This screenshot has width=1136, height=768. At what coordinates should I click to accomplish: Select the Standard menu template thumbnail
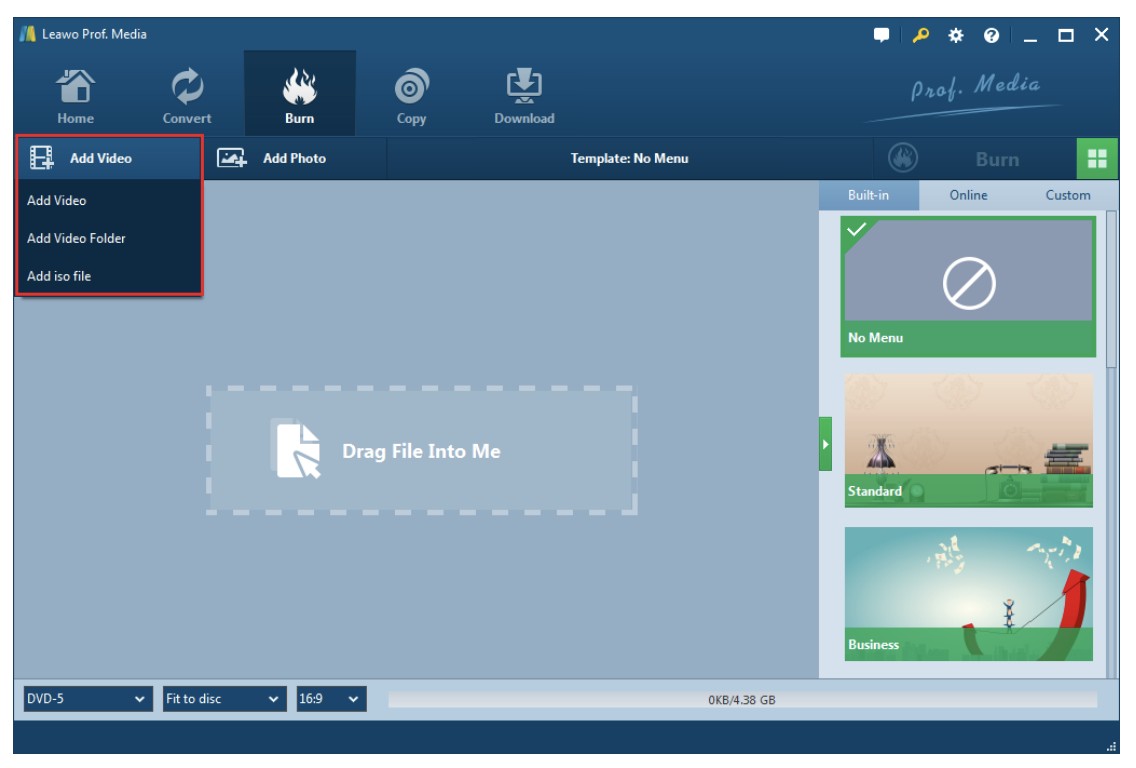(968, 440)
